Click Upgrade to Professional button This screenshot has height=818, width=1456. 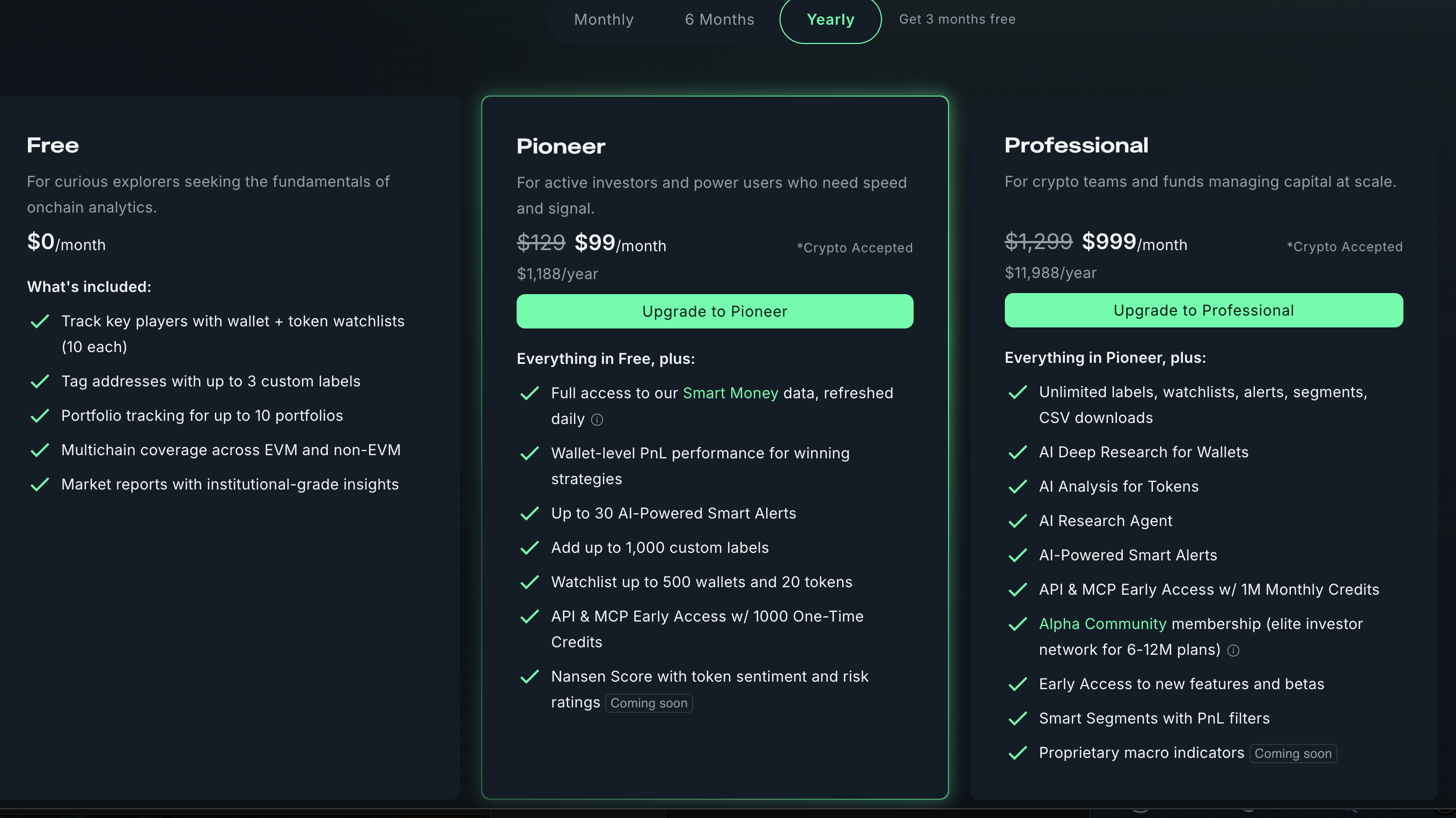pyautogui.click(x=1203, y=310)
